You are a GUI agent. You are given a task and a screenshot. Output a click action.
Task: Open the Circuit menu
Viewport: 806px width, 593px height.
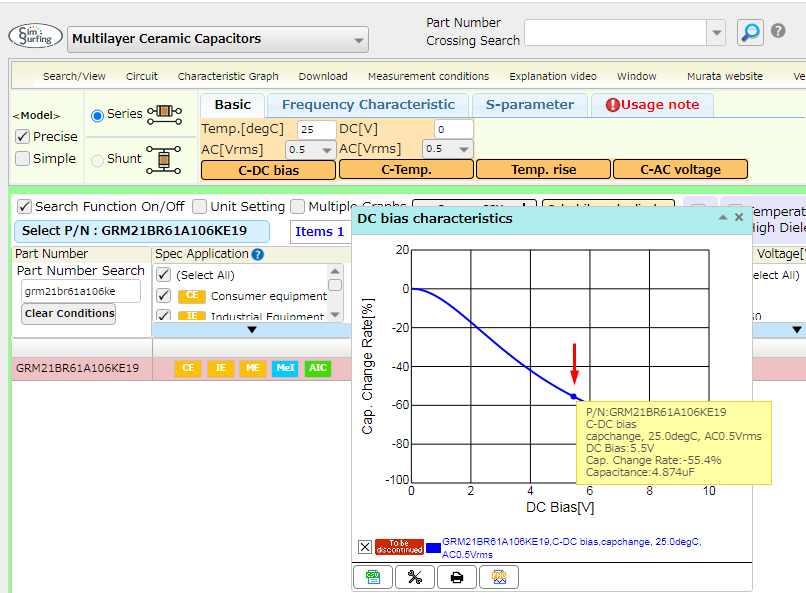[x=142, y=76]
